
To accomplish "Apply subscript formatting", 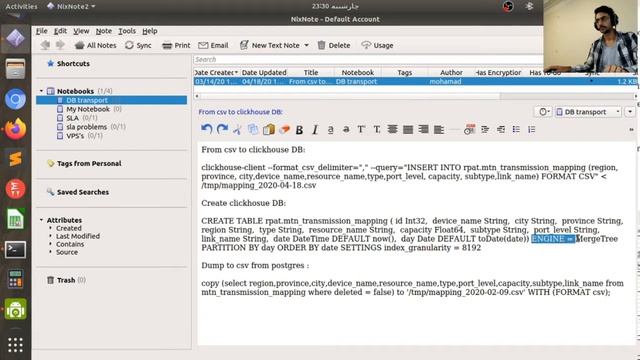I will (377, 130).
